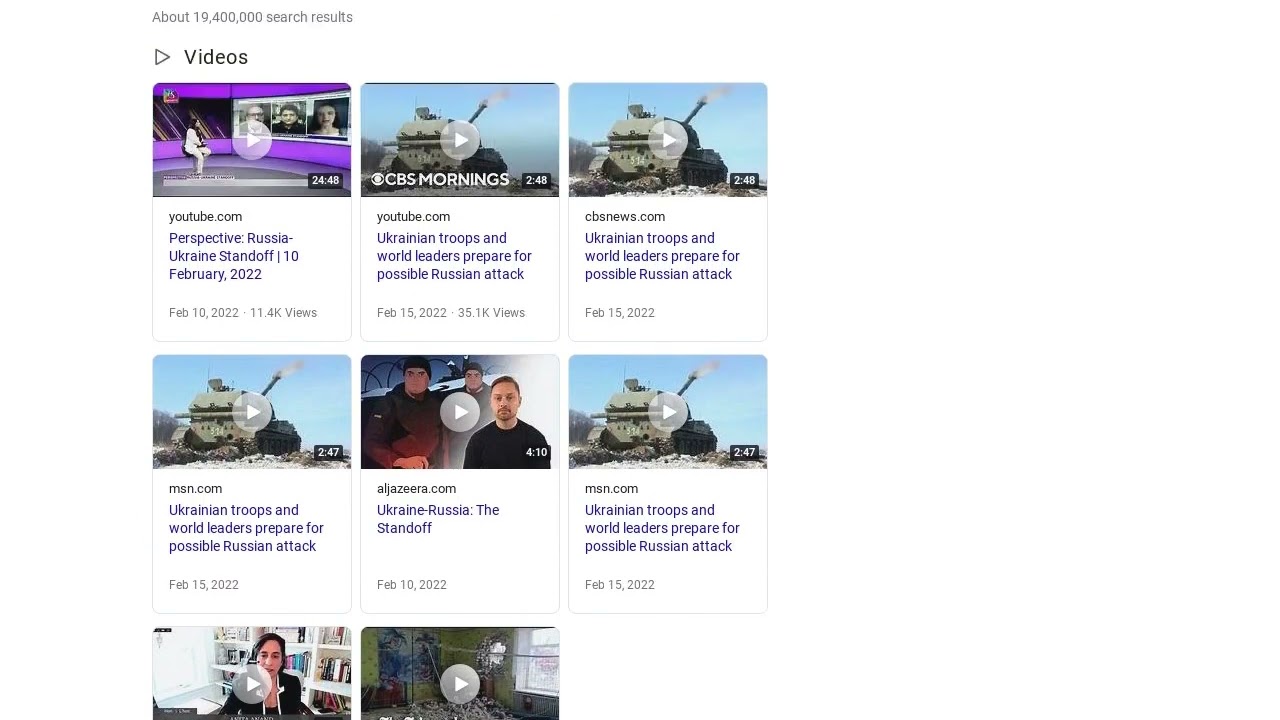This screenshot has width=1280, height=720.
Task: Open 'Perspective: Russia-Ukraine Standoff | 10 February, 2022' link
Action: click(x=234, y=256)
